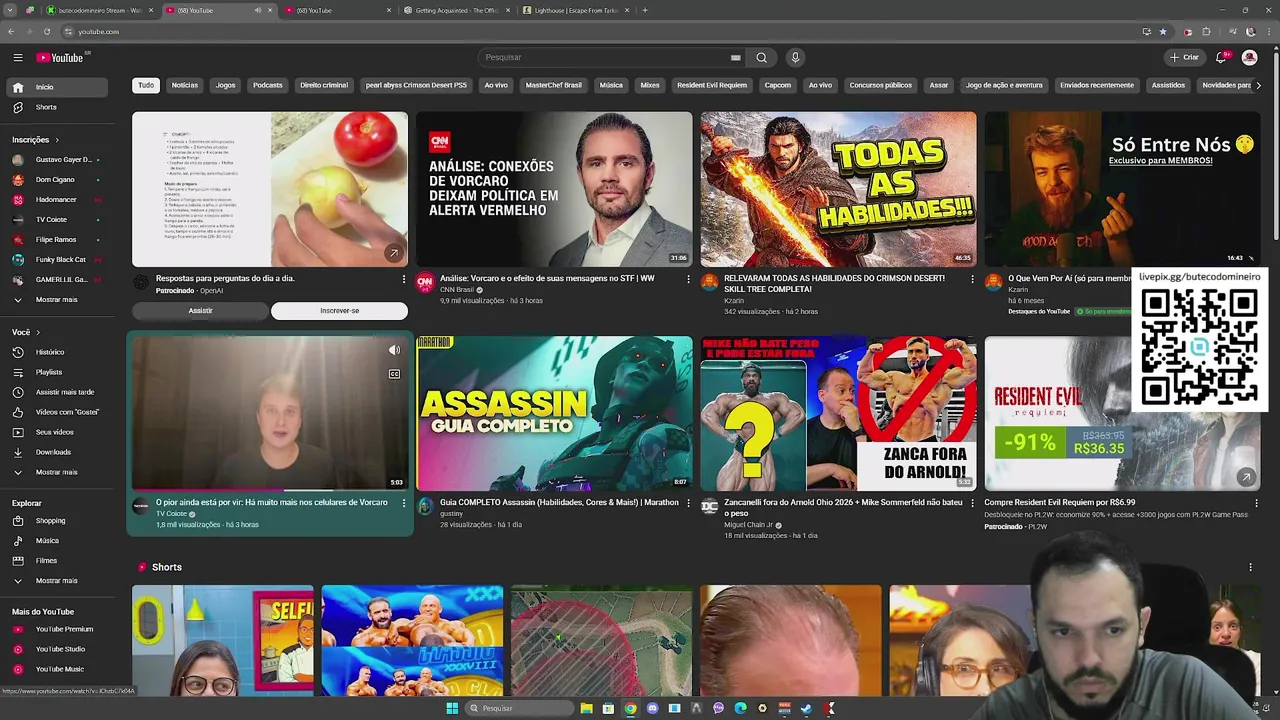Go back with browser back arrow

click(11, 31)
